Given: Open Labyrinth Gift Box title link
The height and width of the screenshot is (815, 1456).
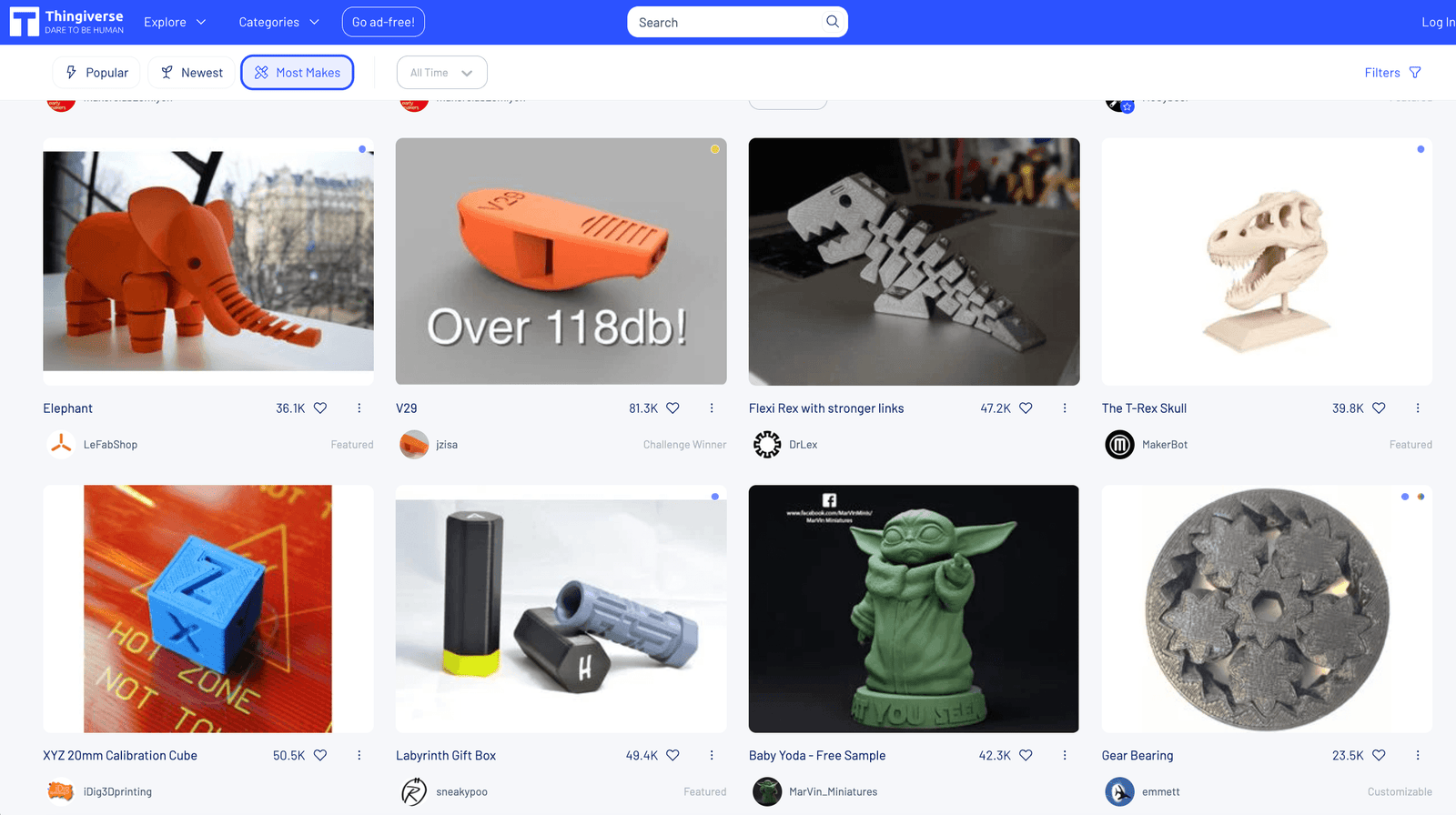Looking at the screenshot, I should pos(446,756).
